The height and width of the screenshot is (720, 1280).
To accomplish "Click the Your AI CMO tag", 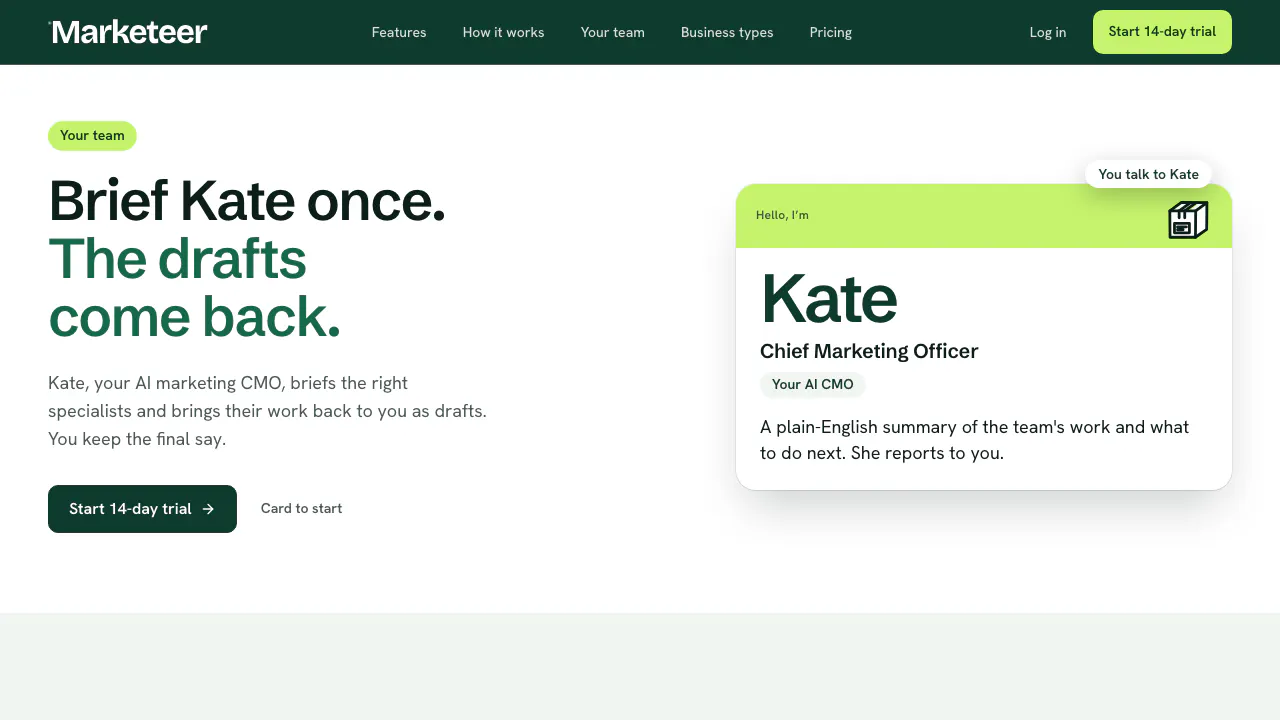I will click(x=813, y=385).
